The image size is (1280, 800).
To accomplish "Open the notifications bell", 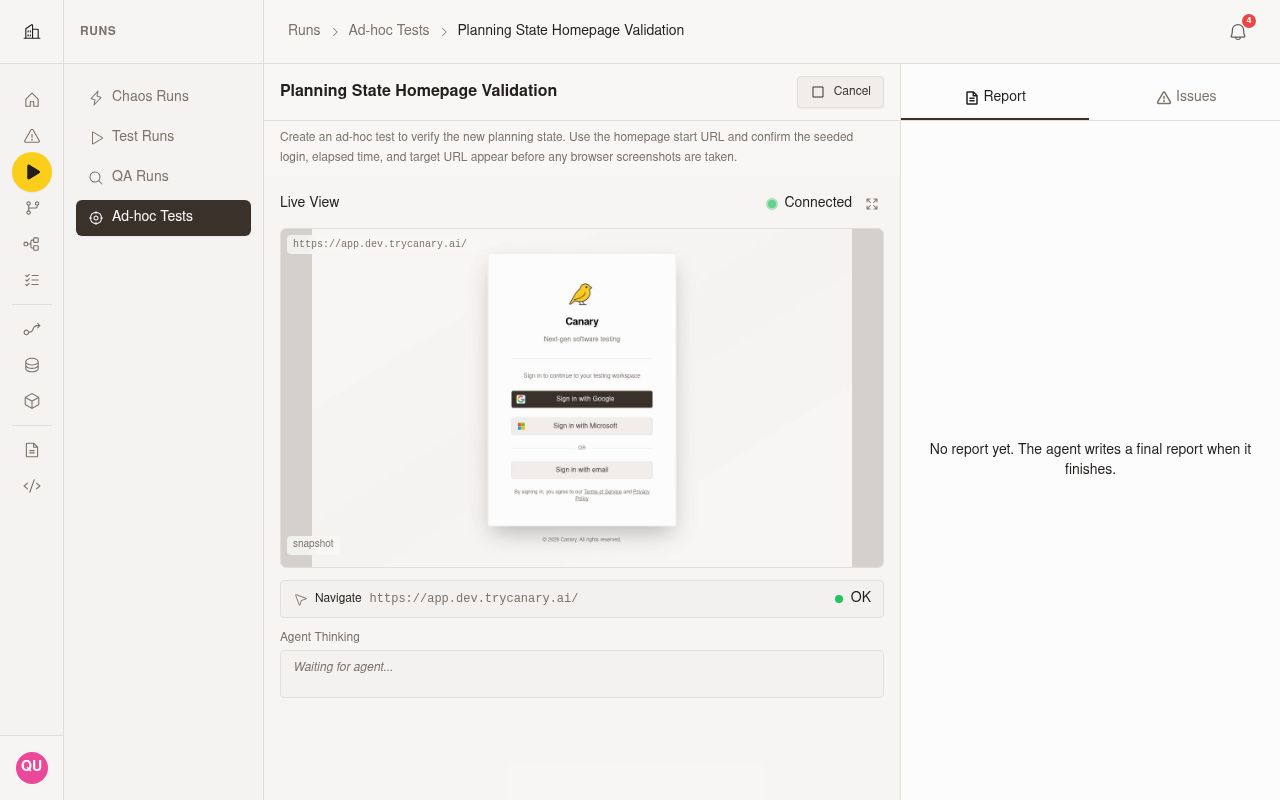I will click(1238, 32).
